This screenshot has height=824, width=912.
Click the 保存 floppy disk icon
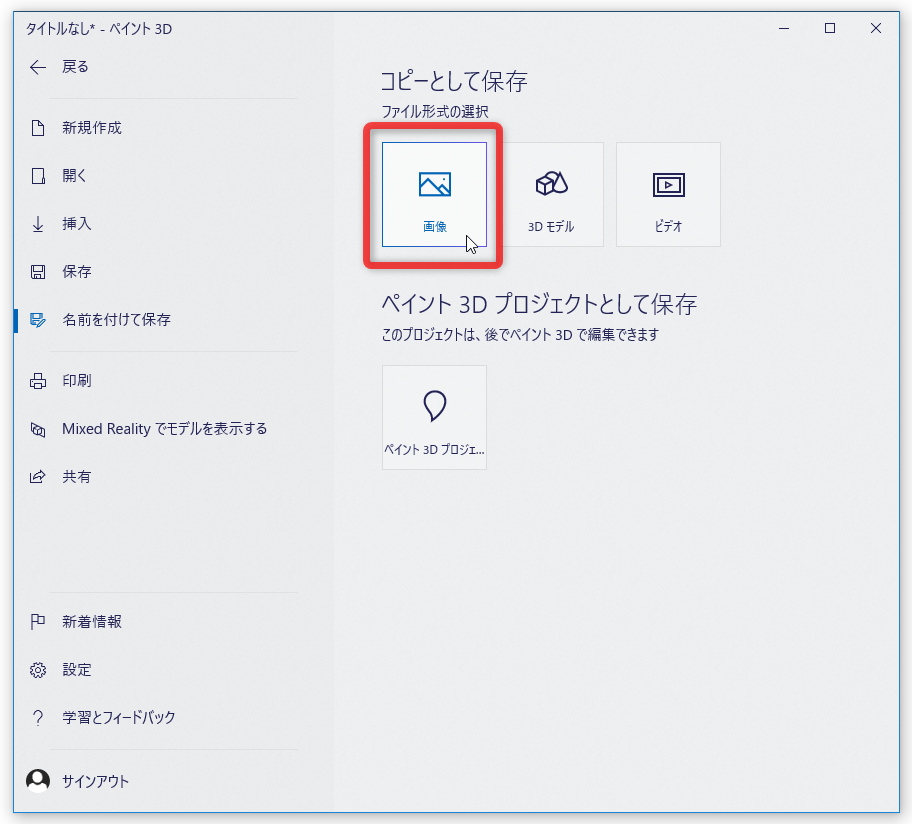38,272
